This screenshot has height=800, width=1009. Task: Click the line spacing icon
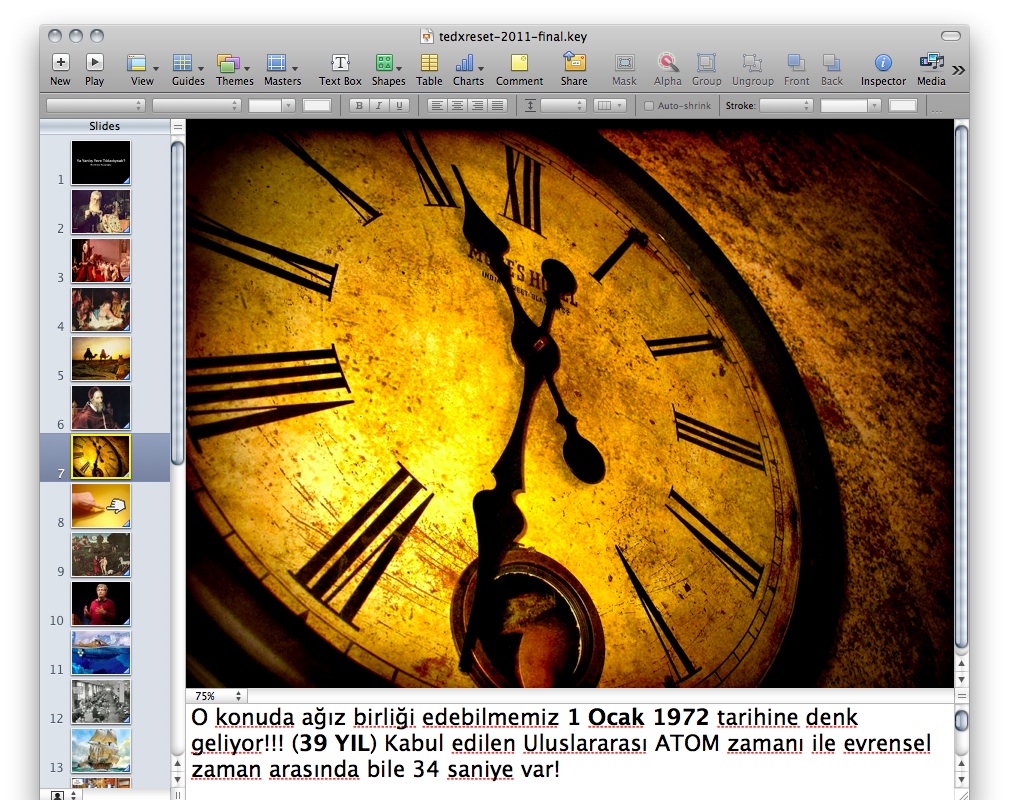(x=530, y=106)
